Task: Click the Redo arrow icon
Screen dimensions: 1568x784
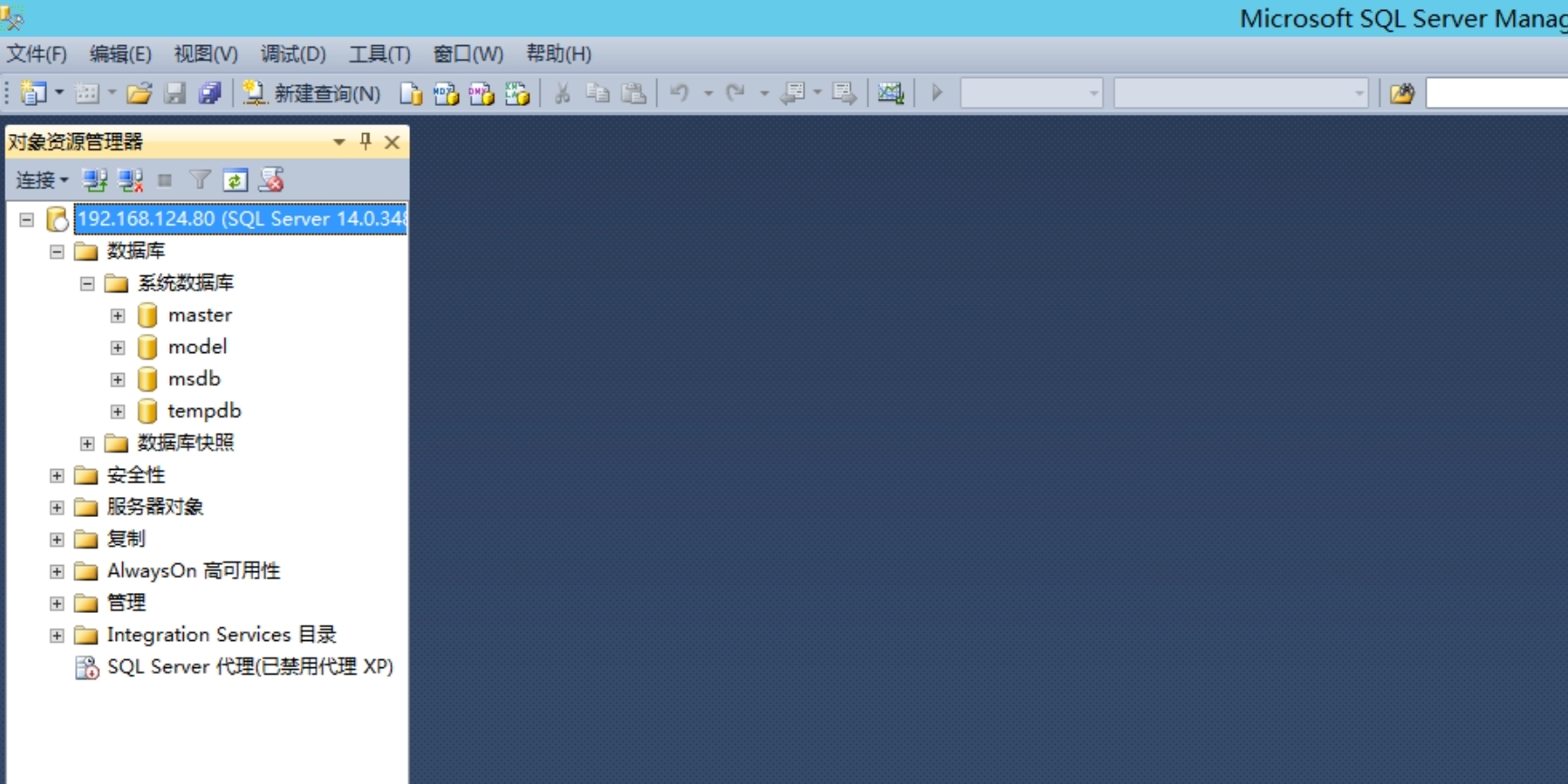Action: [735, 92]
